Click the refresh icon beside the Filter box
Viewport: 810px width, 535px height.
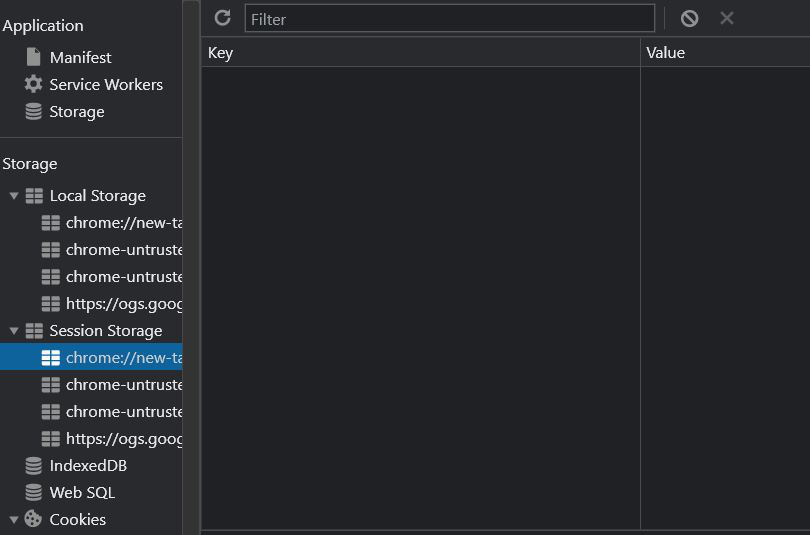pos(222,18)
